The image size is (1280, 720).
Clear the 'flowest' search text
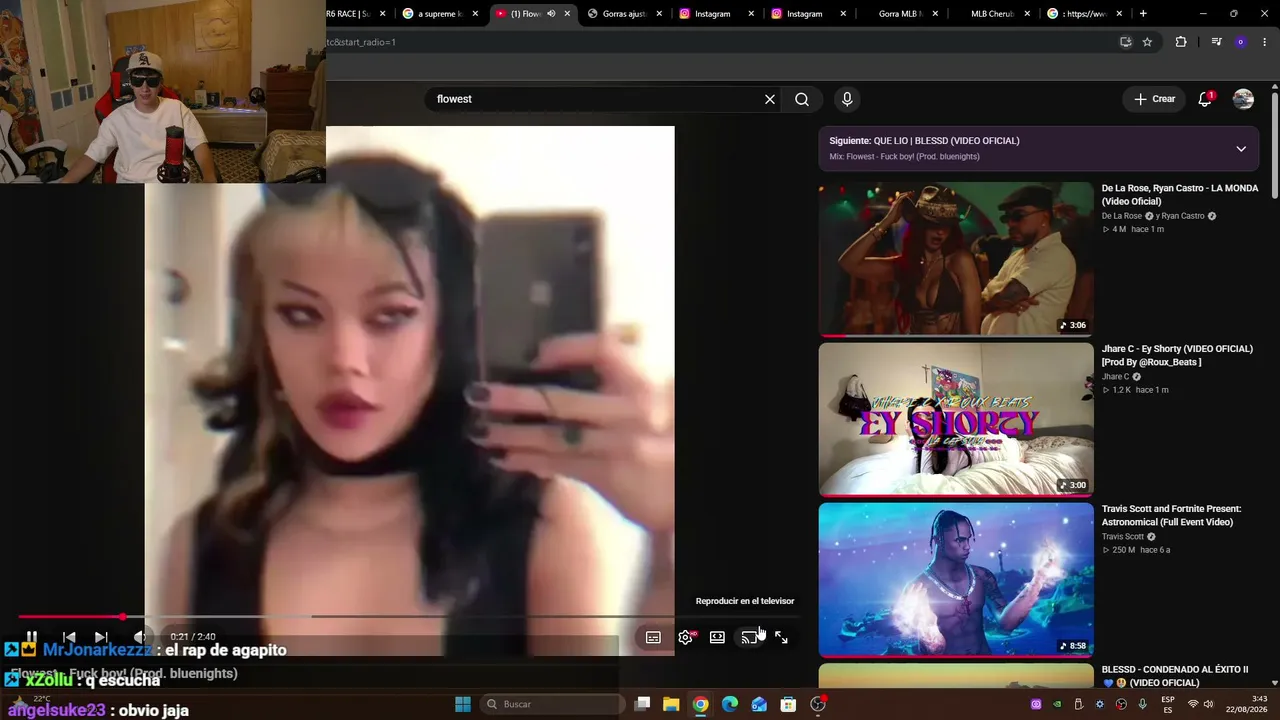(x=770, y=99)
